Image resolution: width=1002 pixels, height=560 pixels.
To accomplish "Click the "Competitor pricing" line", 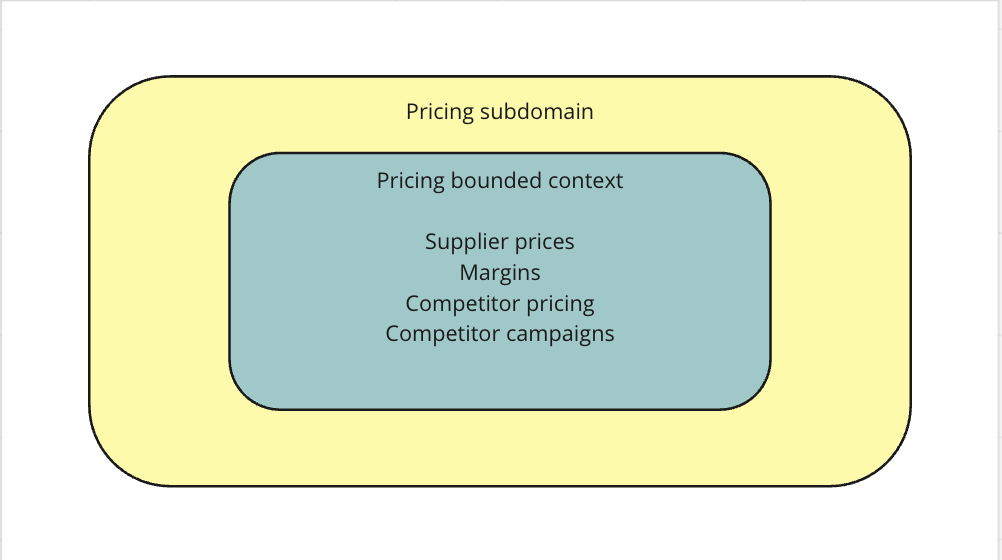I will (x=499, y=303).
